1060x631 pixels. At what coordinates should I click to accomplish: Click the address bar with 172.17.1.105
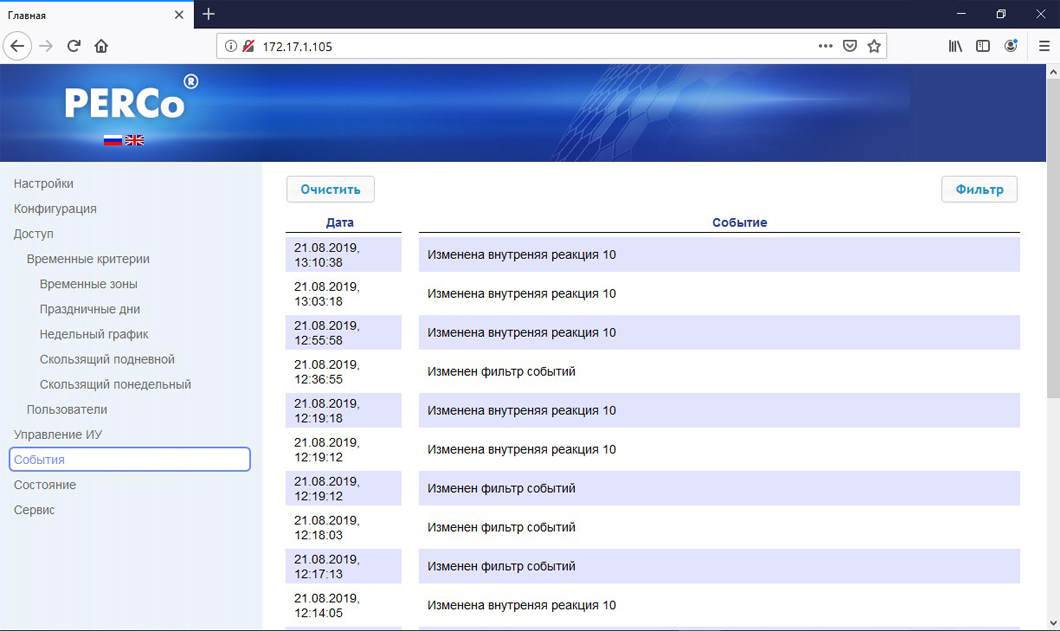[530, 46]
